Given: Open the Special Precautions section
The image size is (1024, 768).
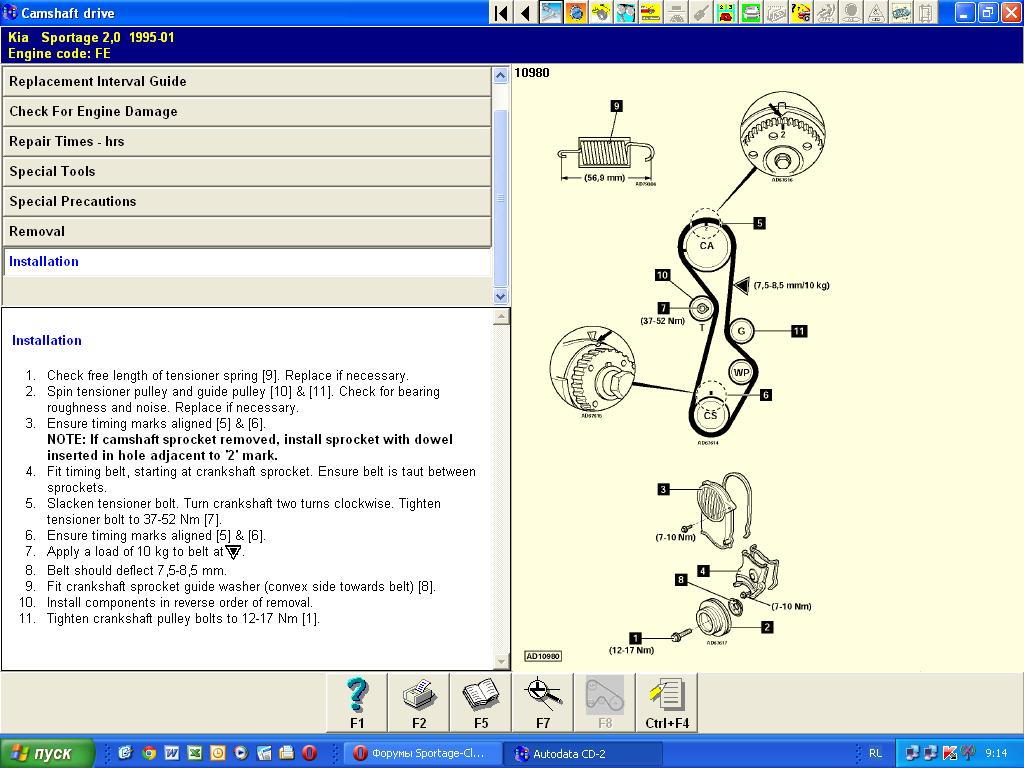Looking at the screenshot, I should [x=247, y=202].
